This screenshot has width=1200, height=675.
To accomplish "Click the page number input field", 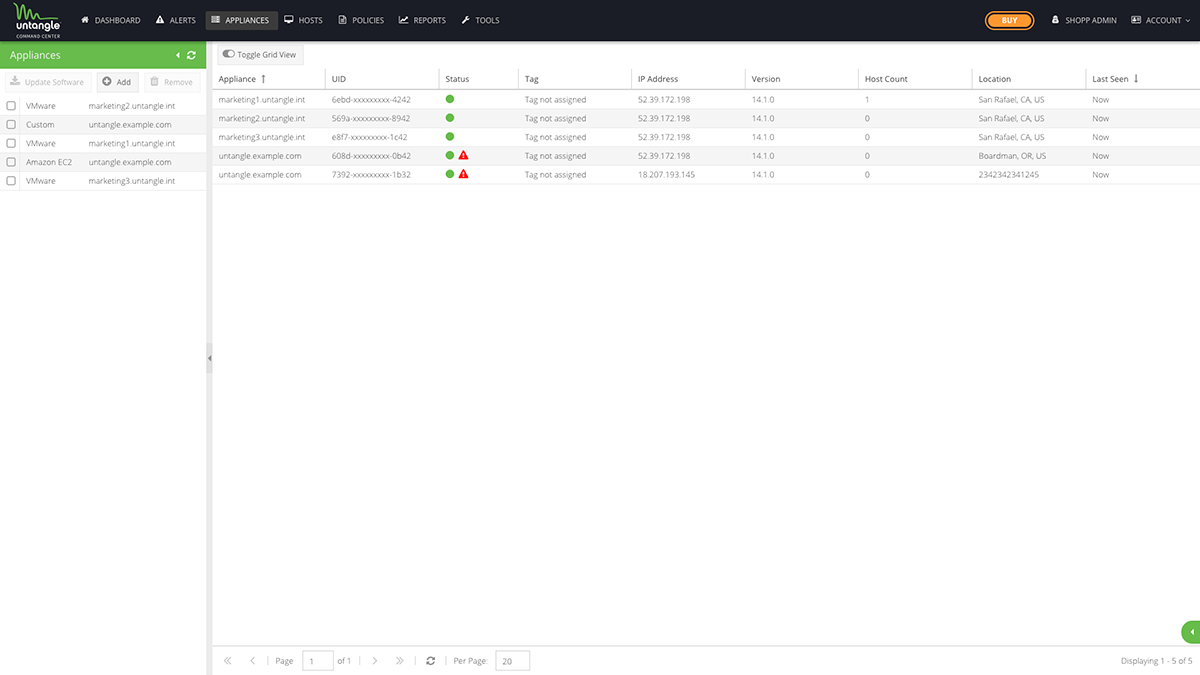I will pos(317,661).
